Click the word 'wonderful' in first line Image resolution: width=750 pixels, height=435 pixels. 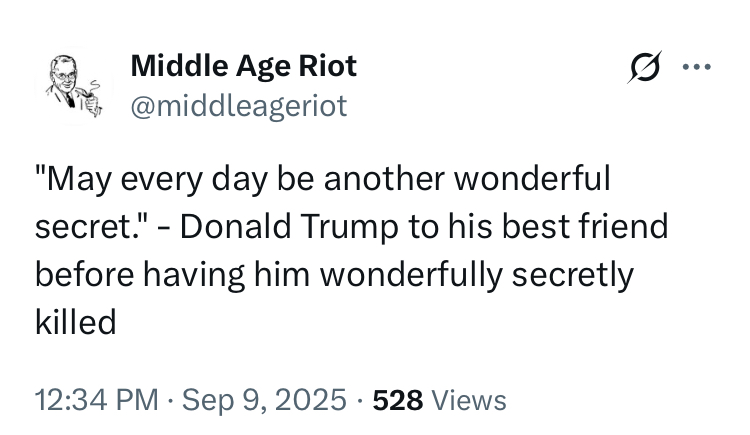tap(532, 178)
